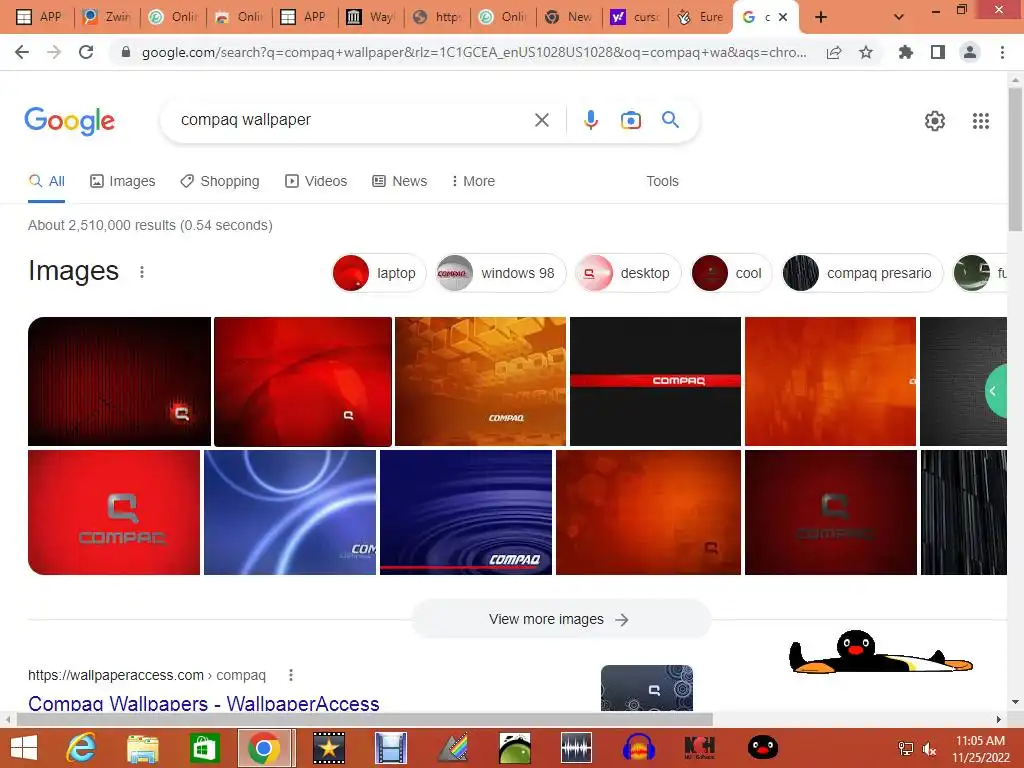This screenshot has height=768, width=1024.
Task: Open the blue glowing rings wallpaper
Action: pyautogui.click(x=290, y=513)
